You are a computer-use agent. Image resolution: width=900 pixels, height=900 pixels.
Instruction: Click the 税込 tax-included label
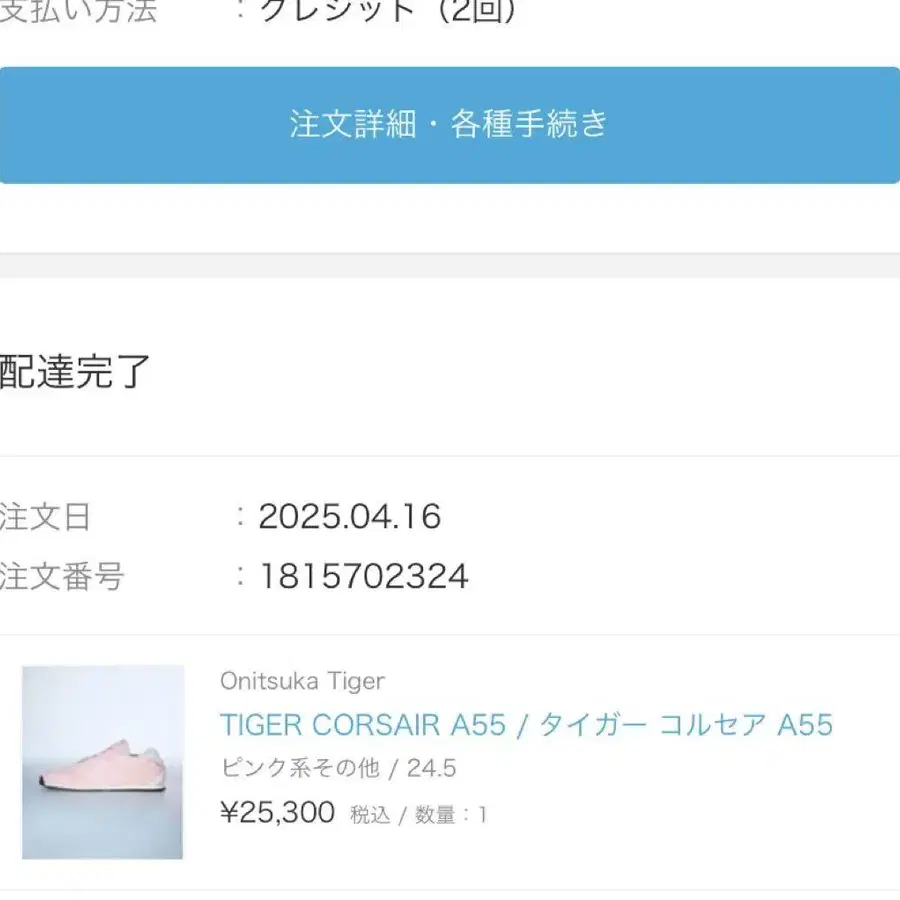click(370, 815)
